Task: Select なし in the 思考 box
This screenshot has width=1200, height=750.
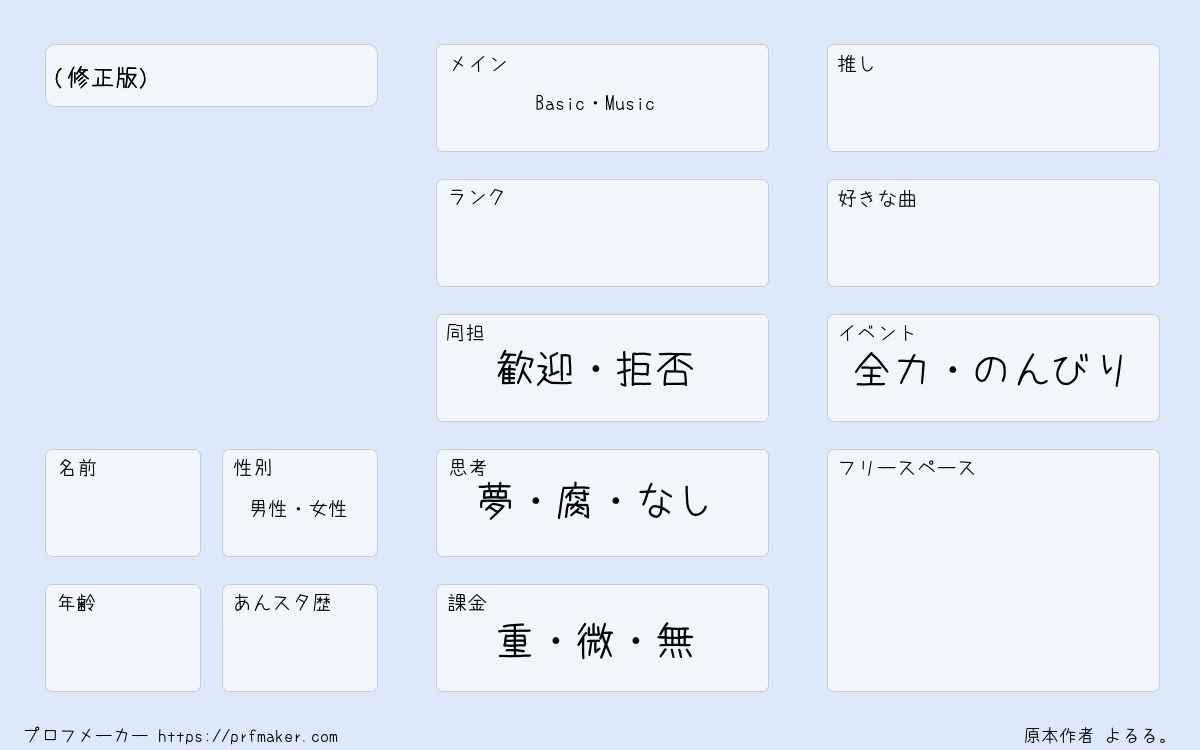Action: click(x=673, y=501)
